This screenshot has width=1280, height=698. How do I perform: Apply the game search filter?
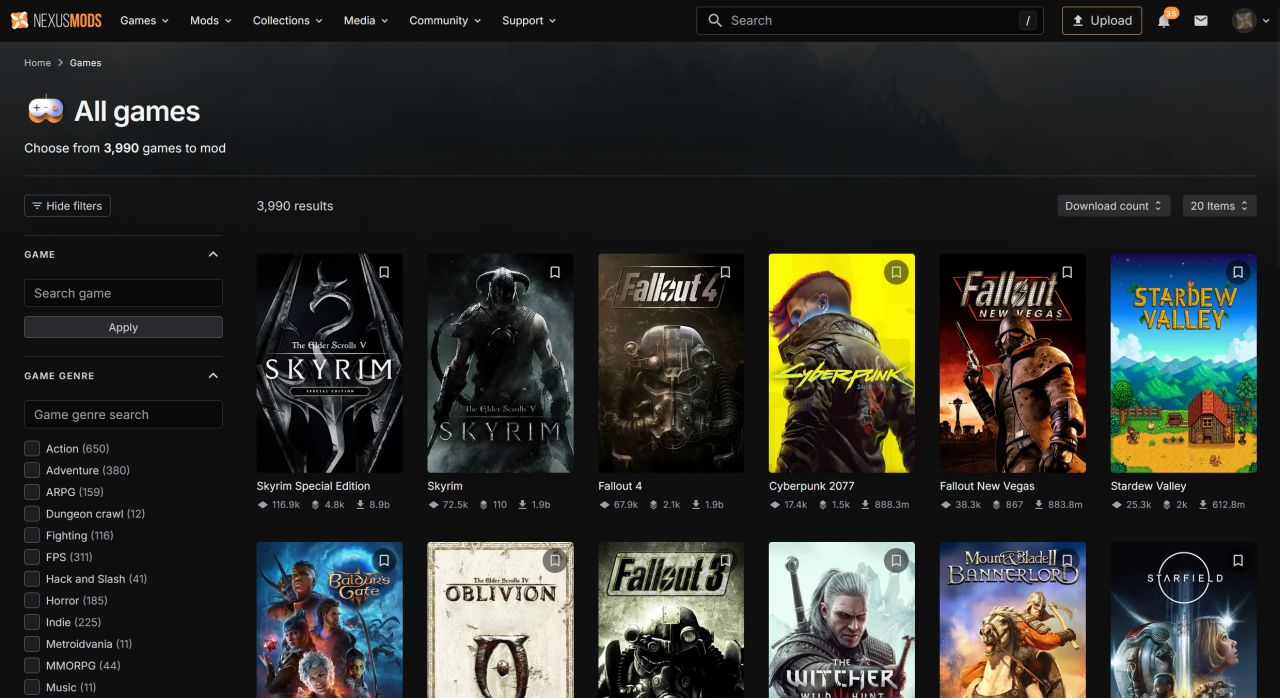pyautogui.click(x=123, y=327)
